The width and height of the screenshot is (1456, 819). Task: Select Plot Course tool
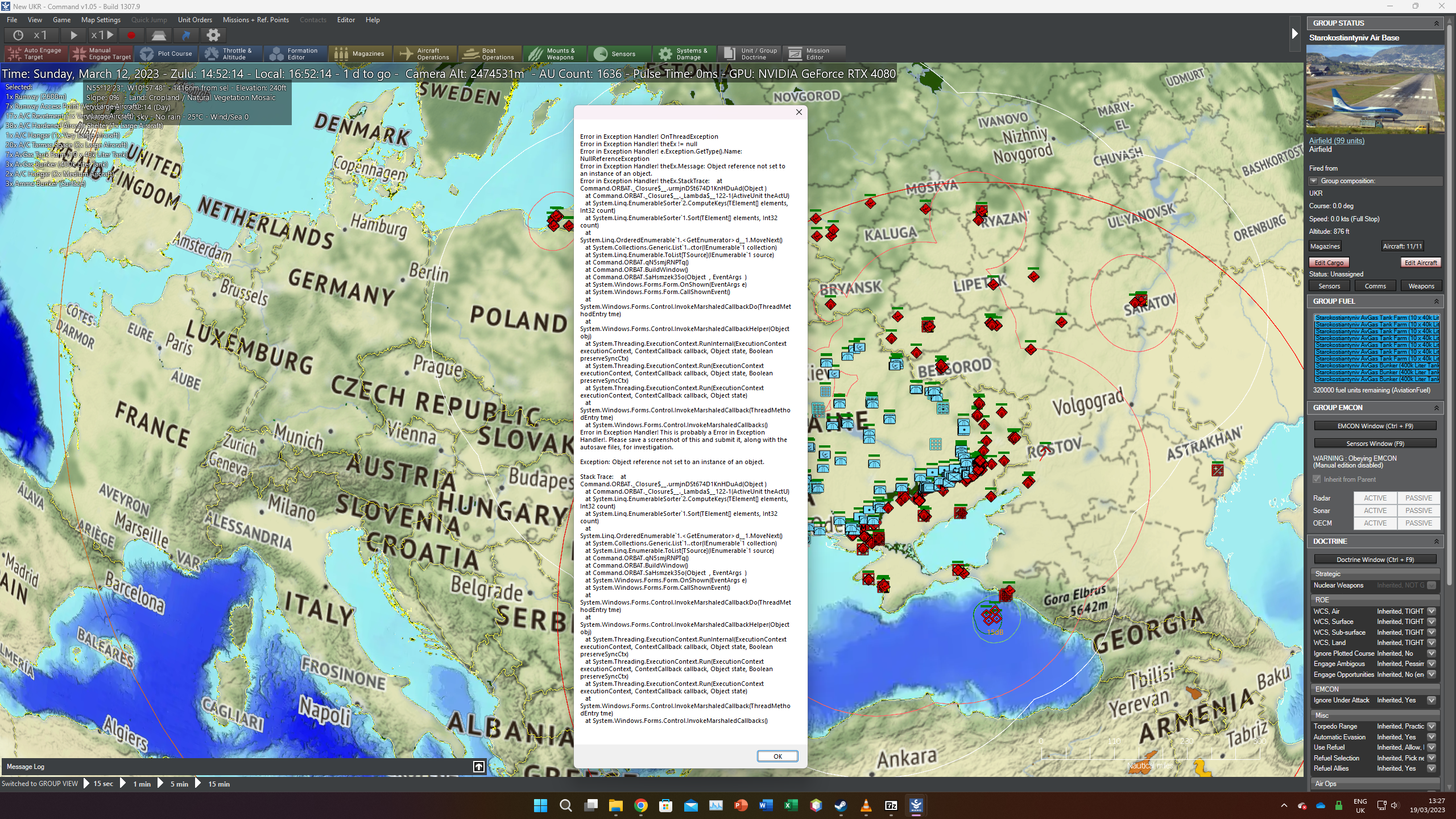166,53
